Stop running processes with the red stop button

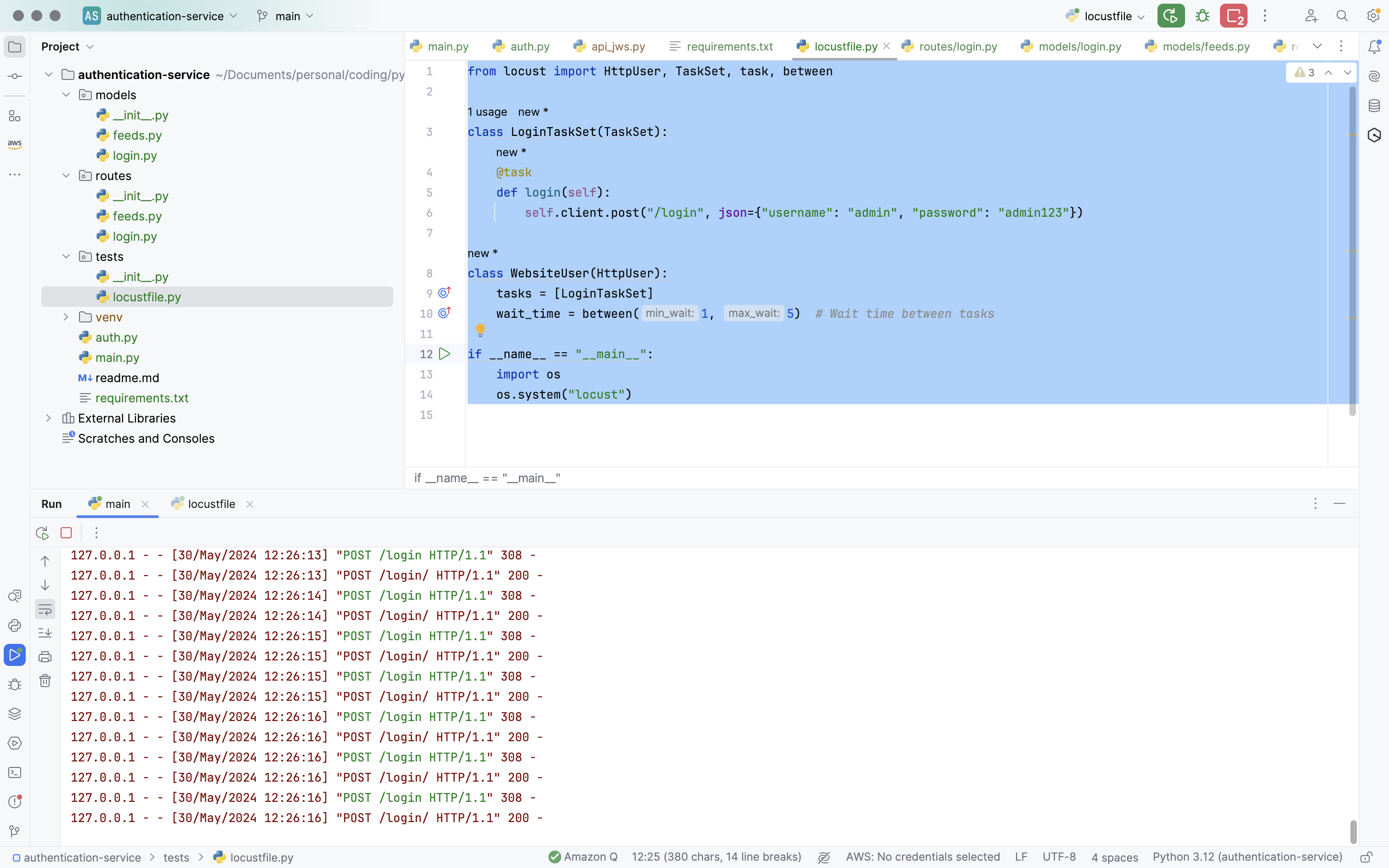pos(1233,16)
